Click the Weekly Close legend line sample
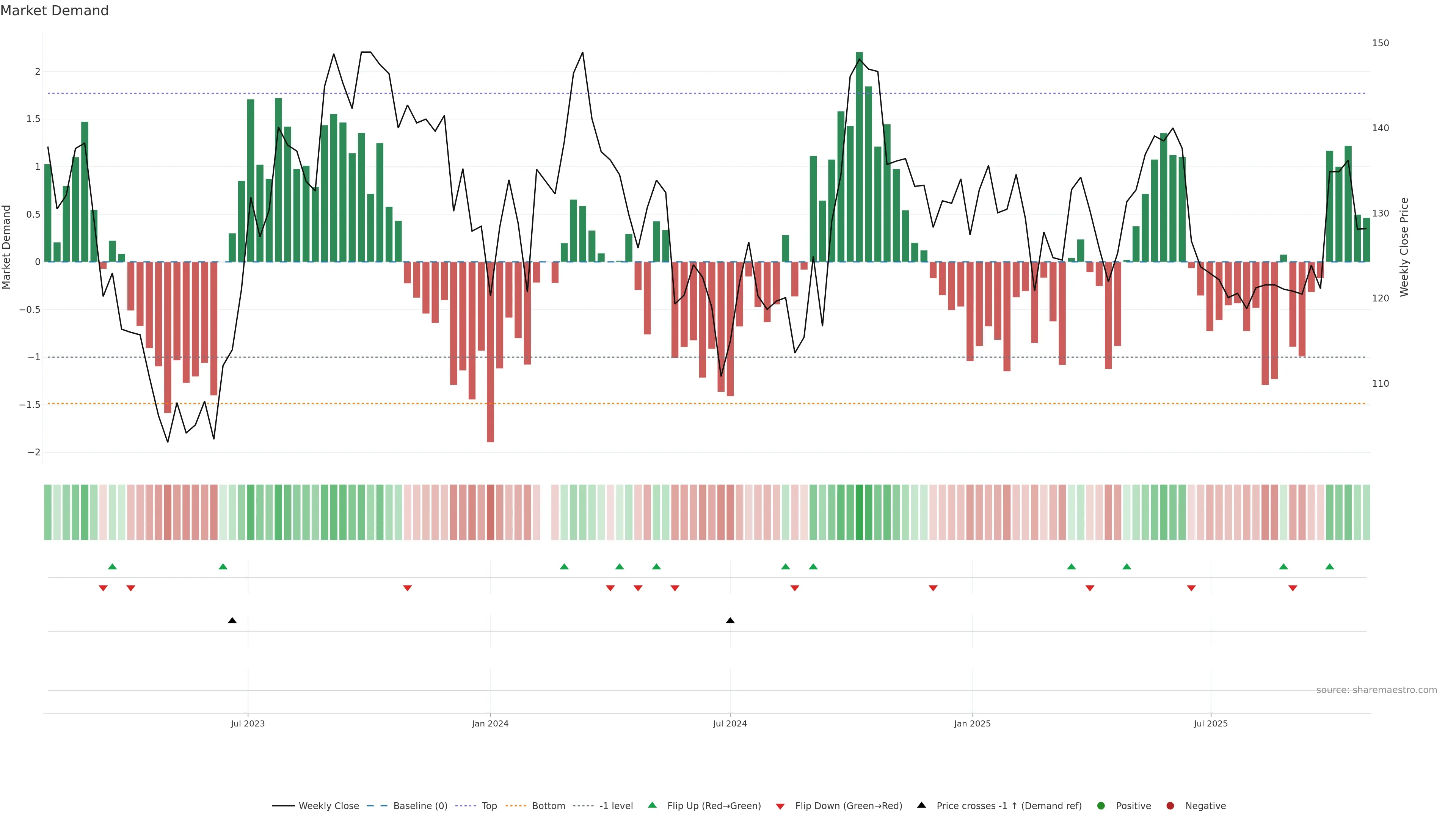The height and width of the screenshot is (819, 1456). pos(283,806)
